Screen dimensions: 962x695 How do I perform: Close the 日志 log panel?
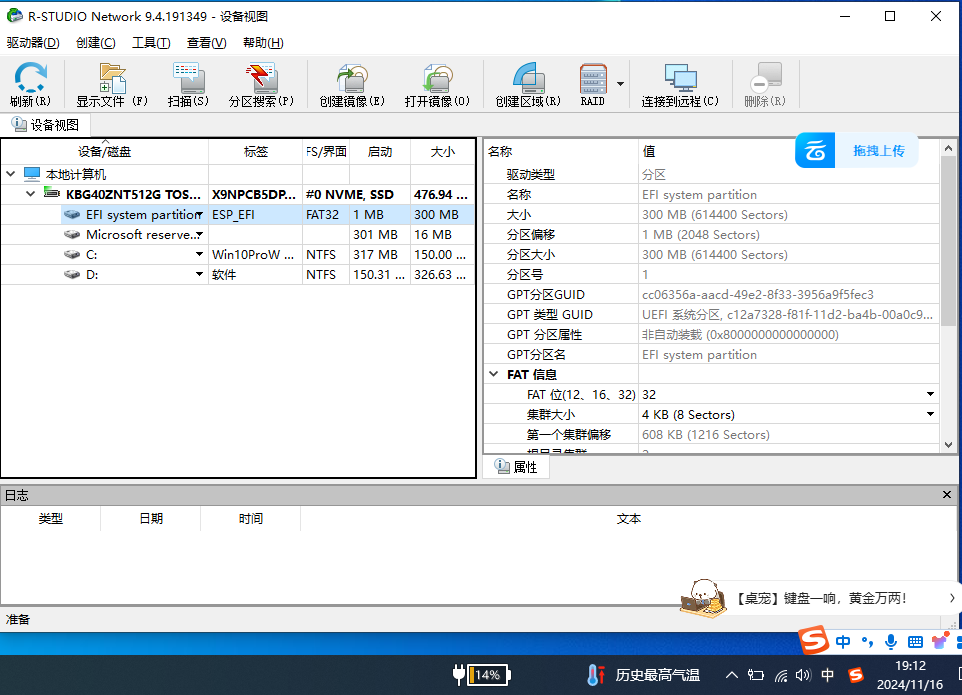pyautogui.click(x=948, y=495)
